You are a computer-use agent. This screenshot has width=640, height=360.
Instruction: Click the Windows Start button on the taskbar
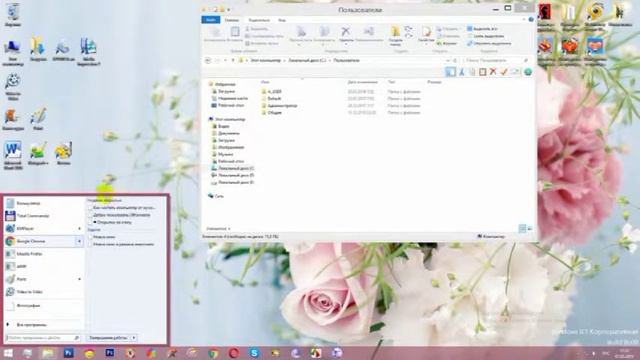pos(8,353)
